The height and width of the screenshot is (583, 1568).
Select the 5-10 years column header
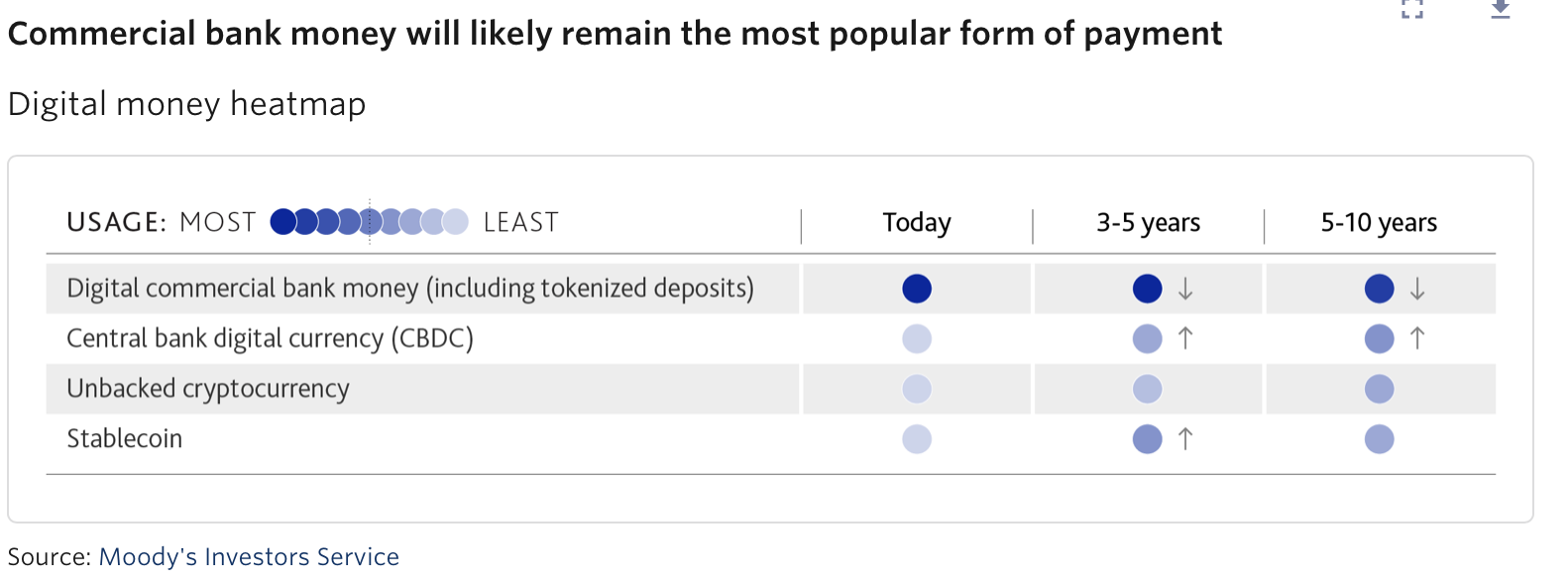pyautogui.click(x=1379, y=223)
